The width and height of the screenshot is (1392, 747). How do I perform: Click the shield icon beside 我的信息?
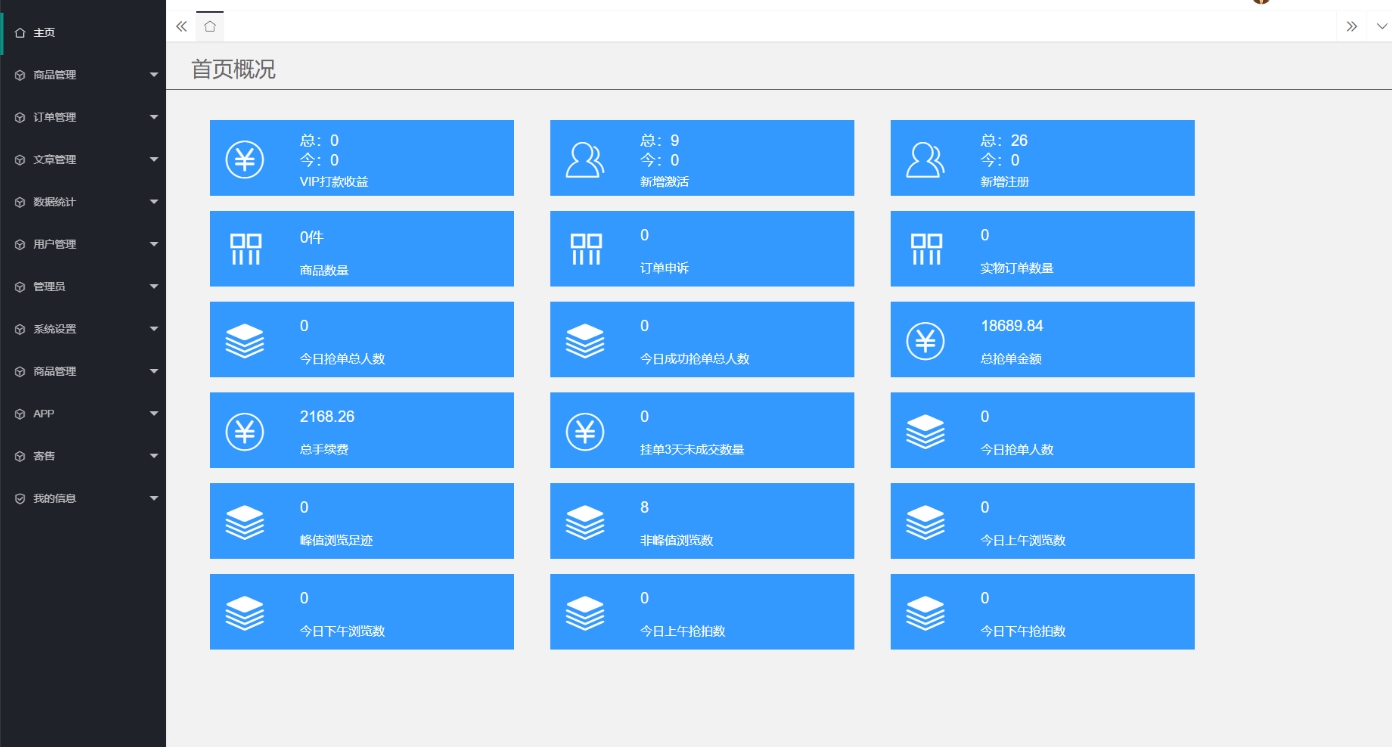[20, 498]
